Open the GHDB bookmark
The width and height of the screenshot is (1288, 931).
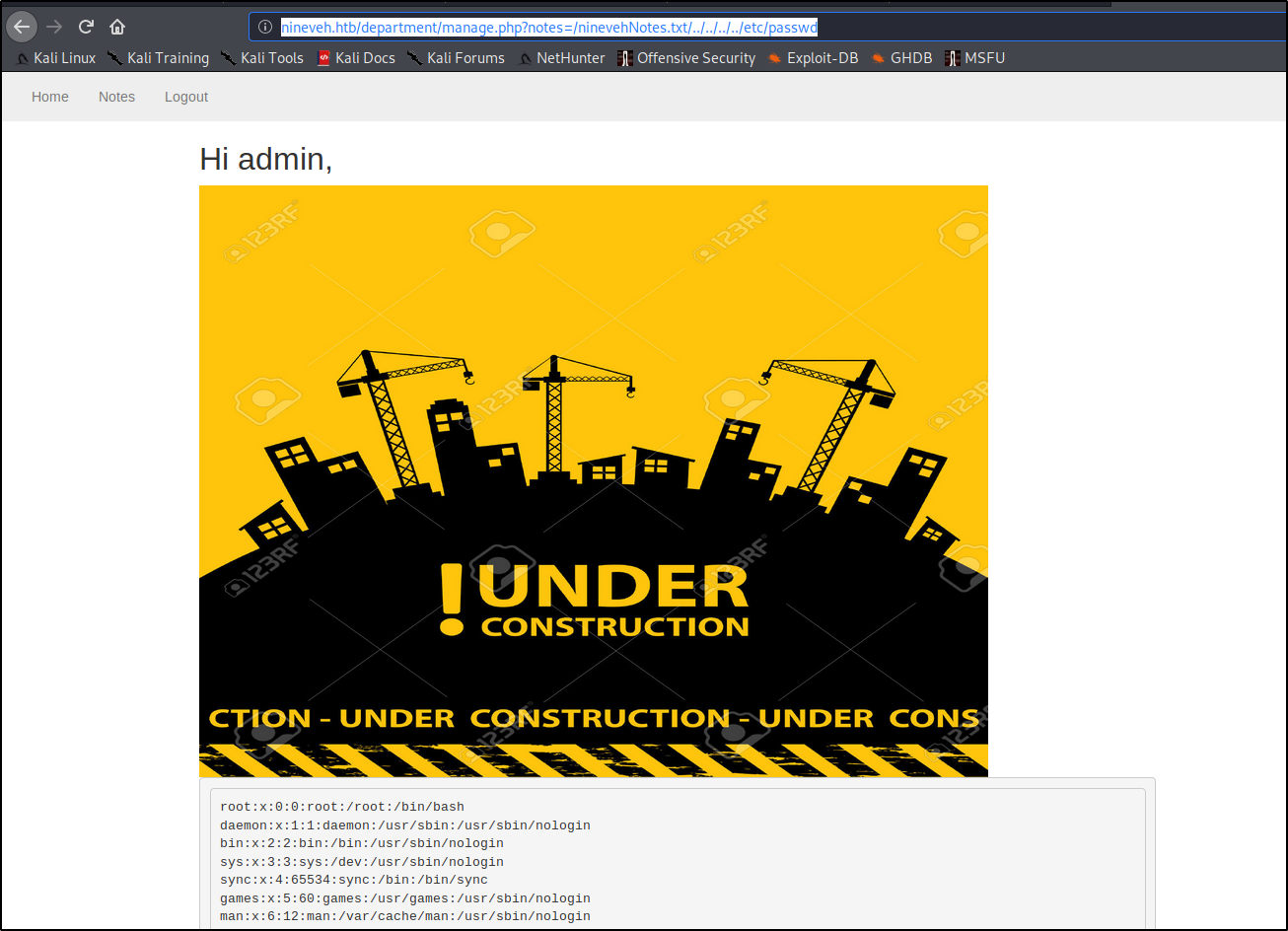901,58
